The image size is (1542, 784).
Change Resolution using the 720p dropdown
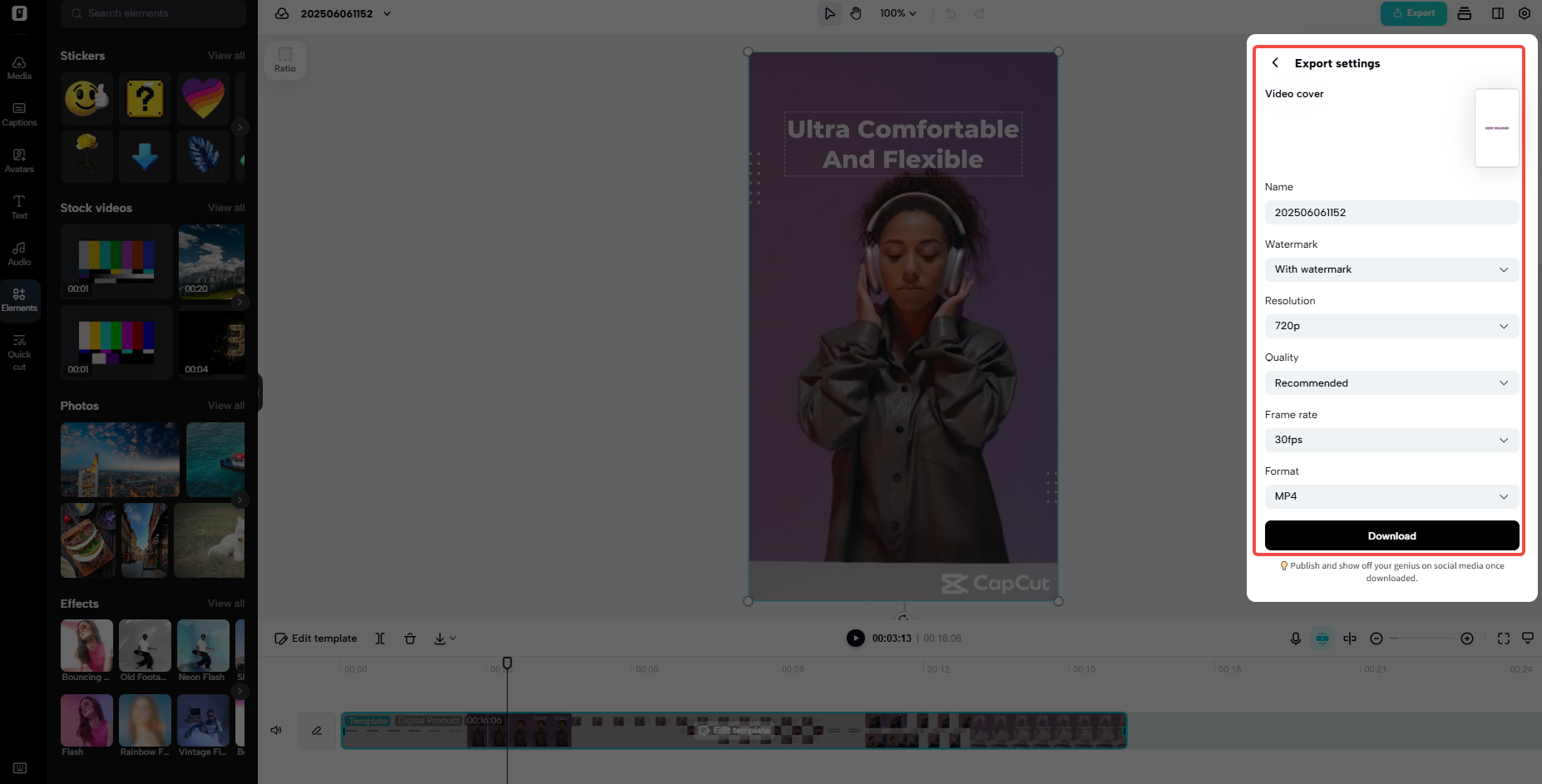[x=1391, y=326]
